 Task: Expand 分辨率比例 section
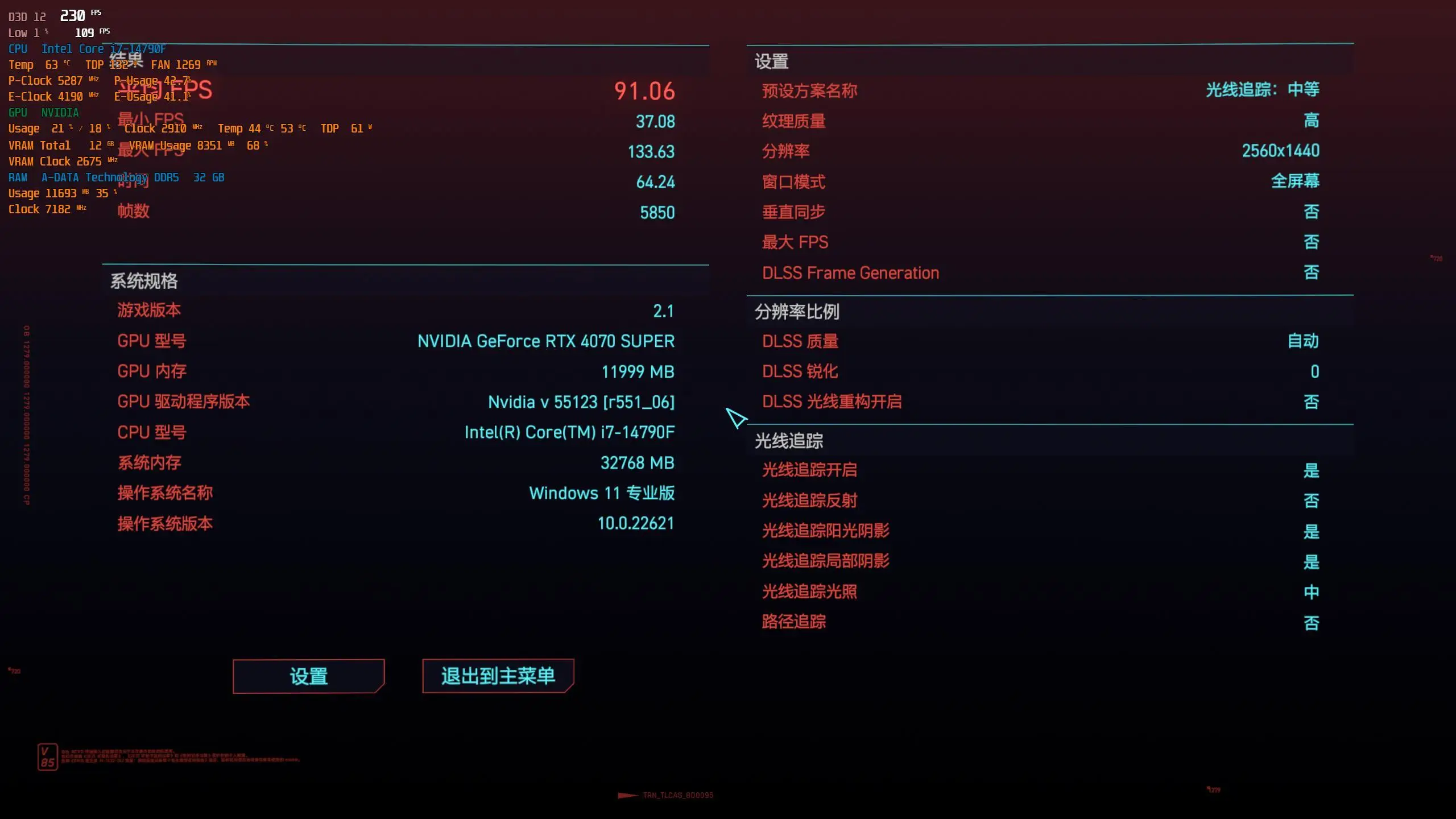[x=797, y=311]
